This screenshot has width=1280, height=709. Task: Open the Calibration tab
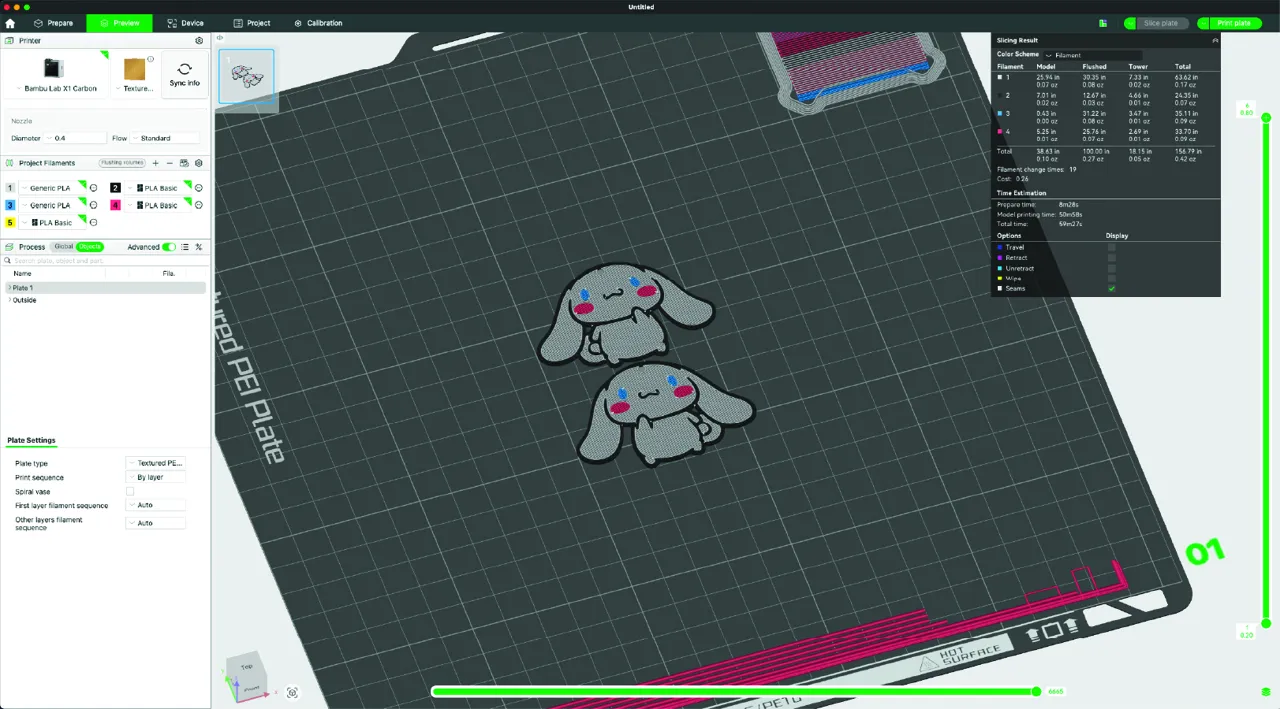tap(318, 23)
